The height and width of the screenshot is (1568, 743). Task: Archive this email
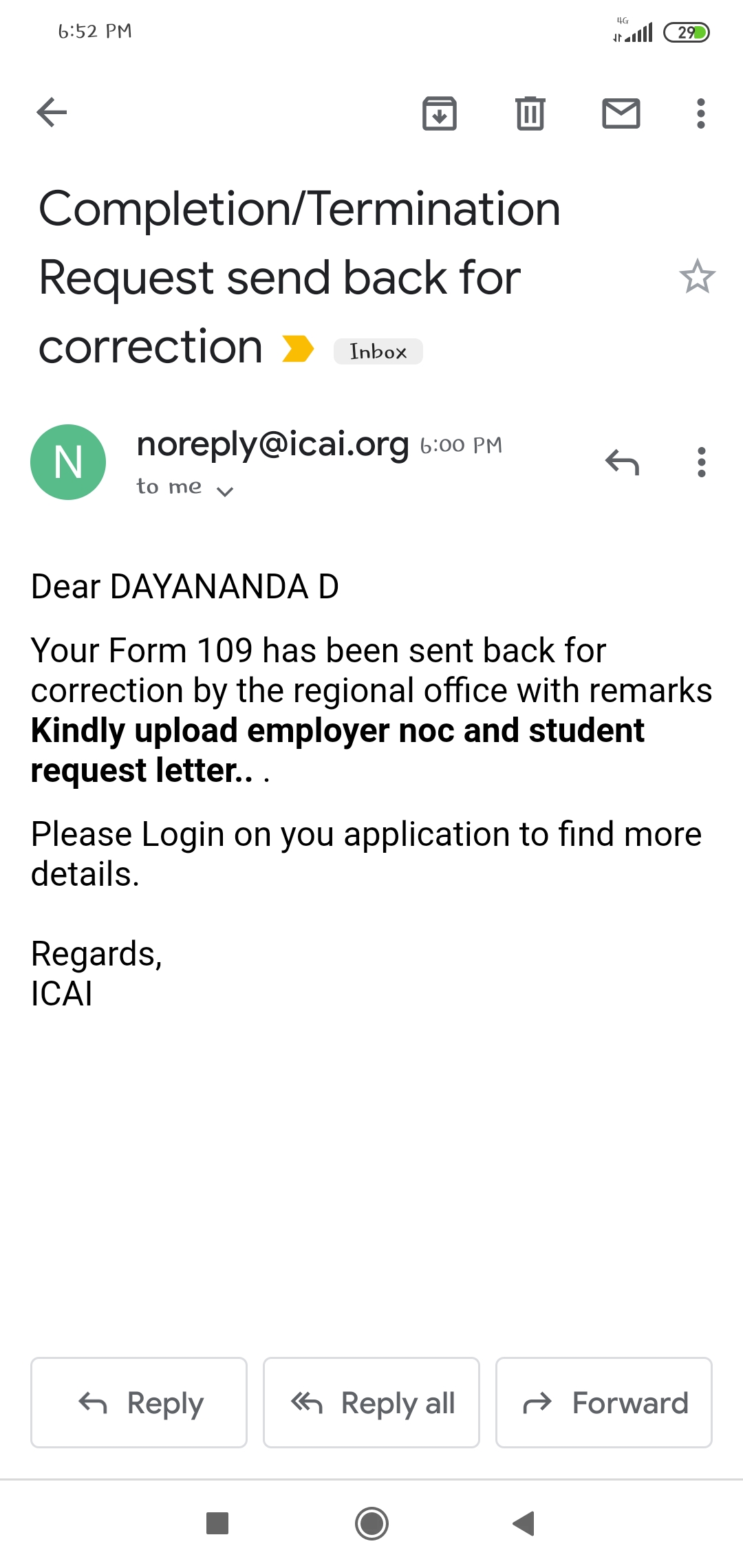click(x=439, y=113)
